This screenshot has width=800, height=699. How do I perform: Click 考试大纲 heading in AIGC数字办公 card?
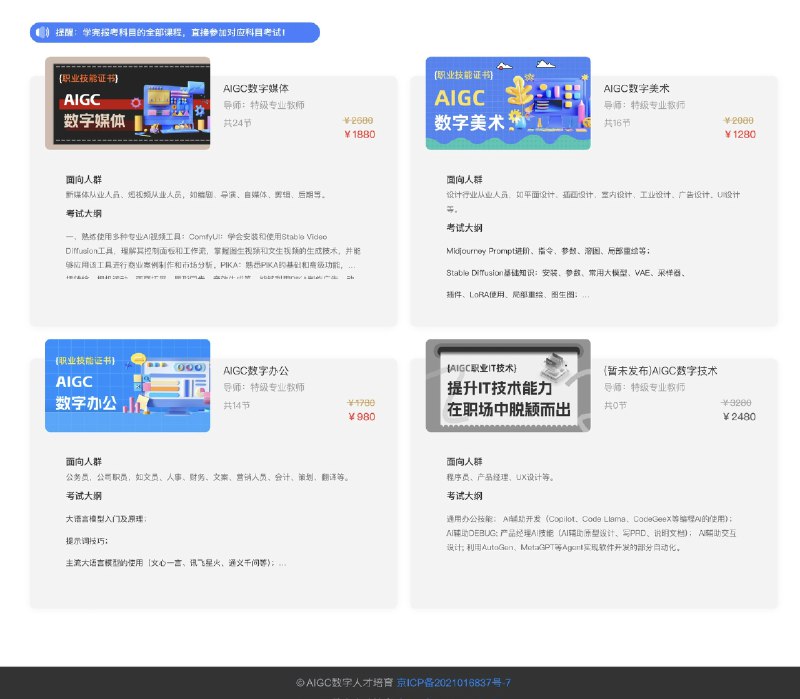84,495
